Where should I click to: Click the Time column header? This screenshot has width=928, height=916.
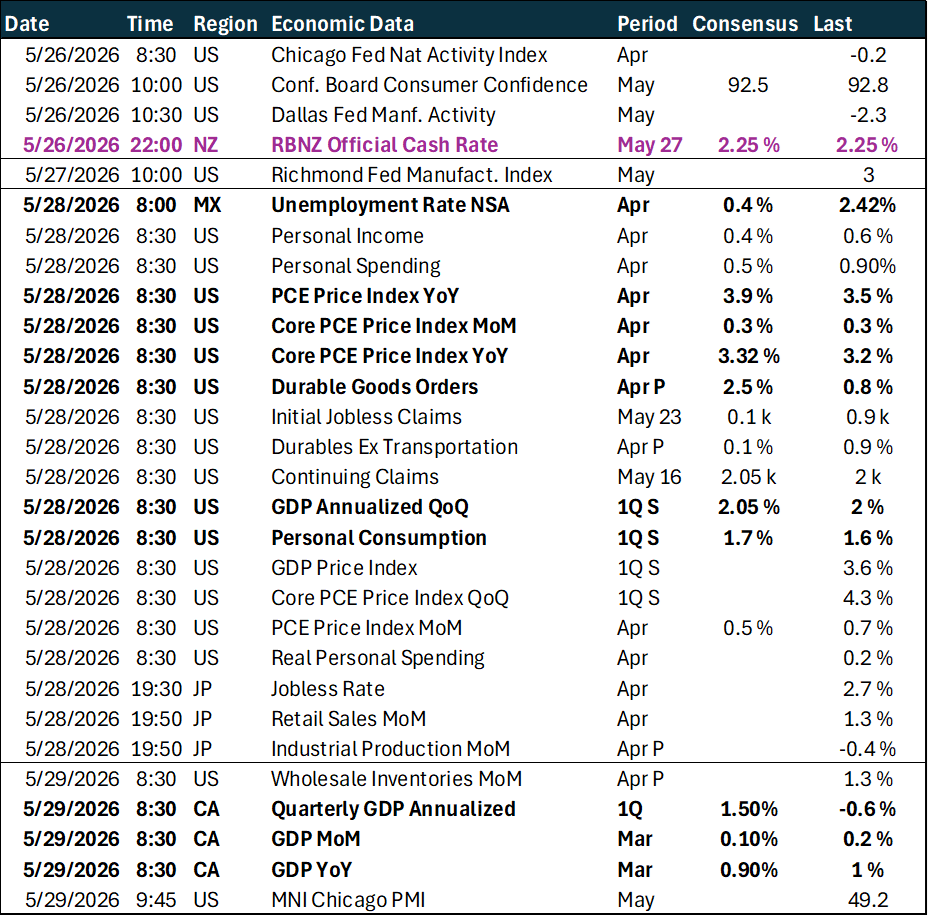pos(150,24)
